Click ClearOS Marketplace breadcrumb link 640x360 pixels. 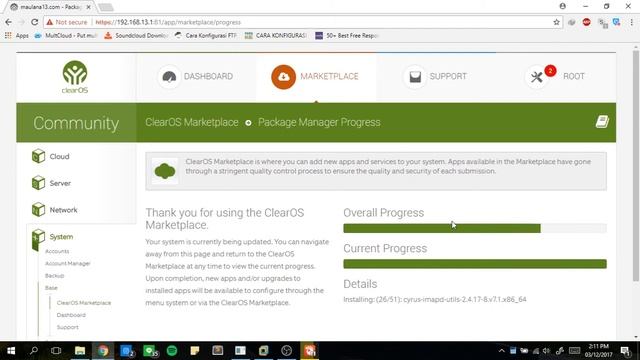coord(192,122)
